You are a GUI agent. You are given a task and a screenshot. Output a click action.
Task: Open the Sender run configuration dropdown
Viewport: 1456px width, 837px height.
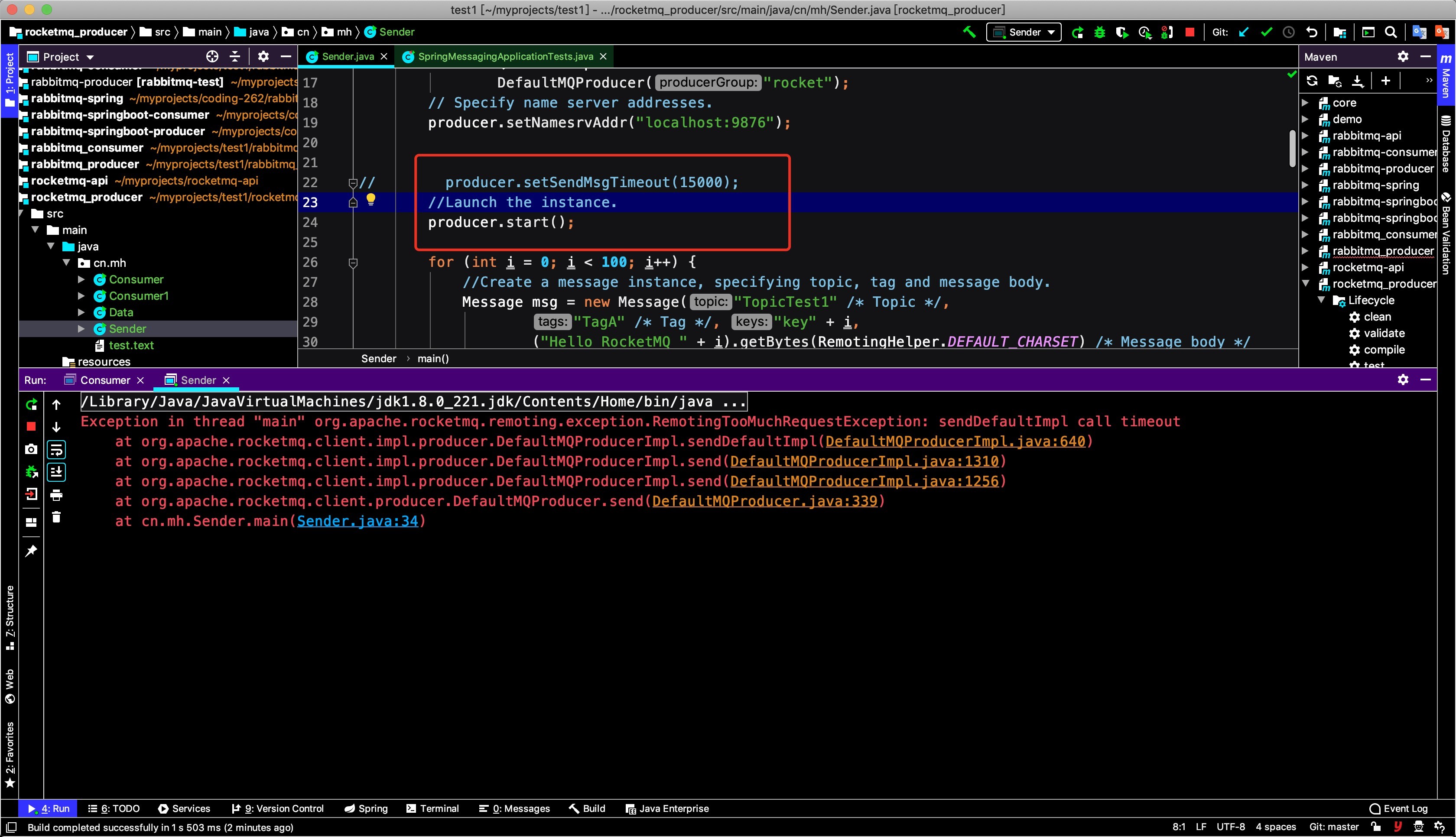coord(1024,32)
